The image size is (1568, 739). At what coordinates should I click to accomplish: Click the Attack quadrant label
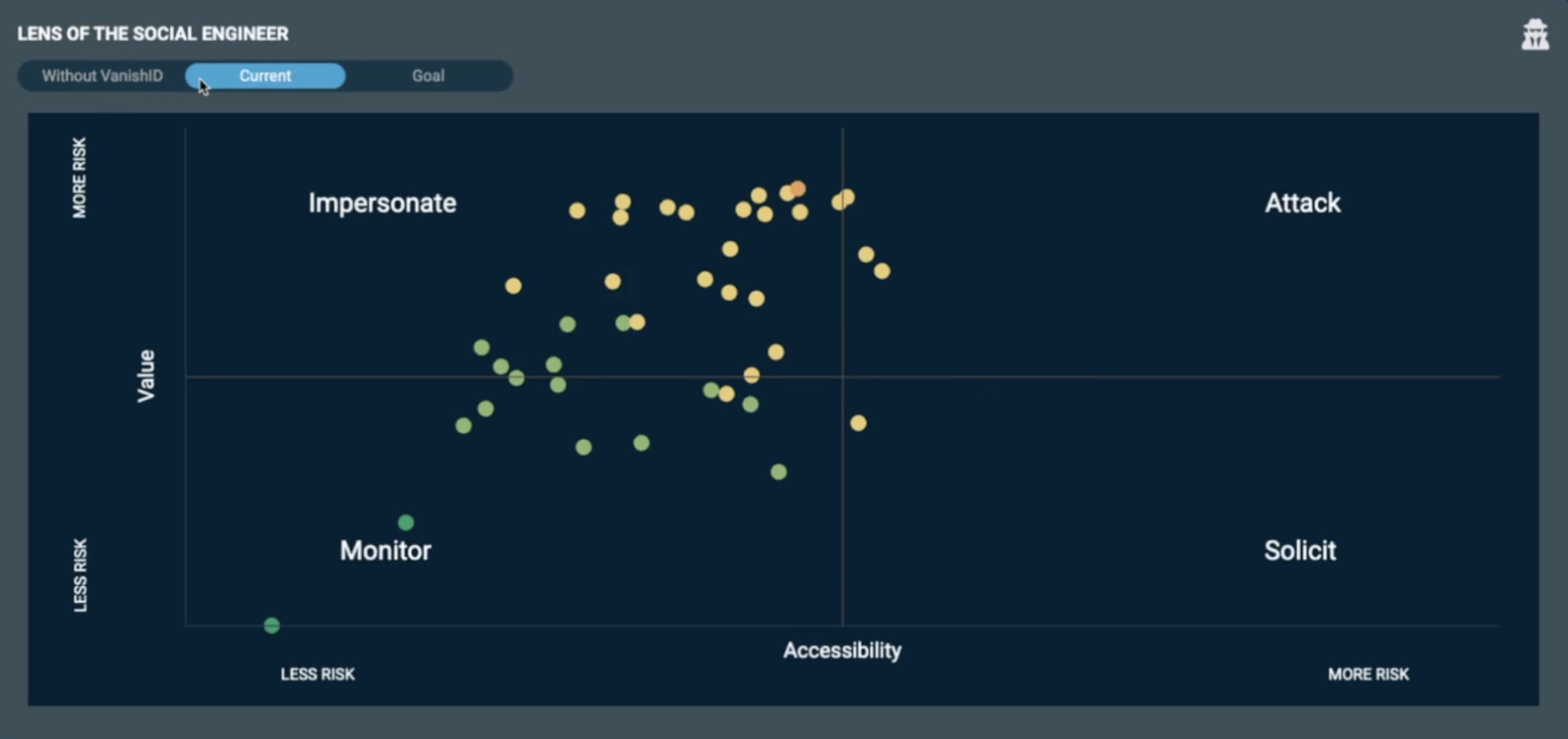(x=1302, y=203)
